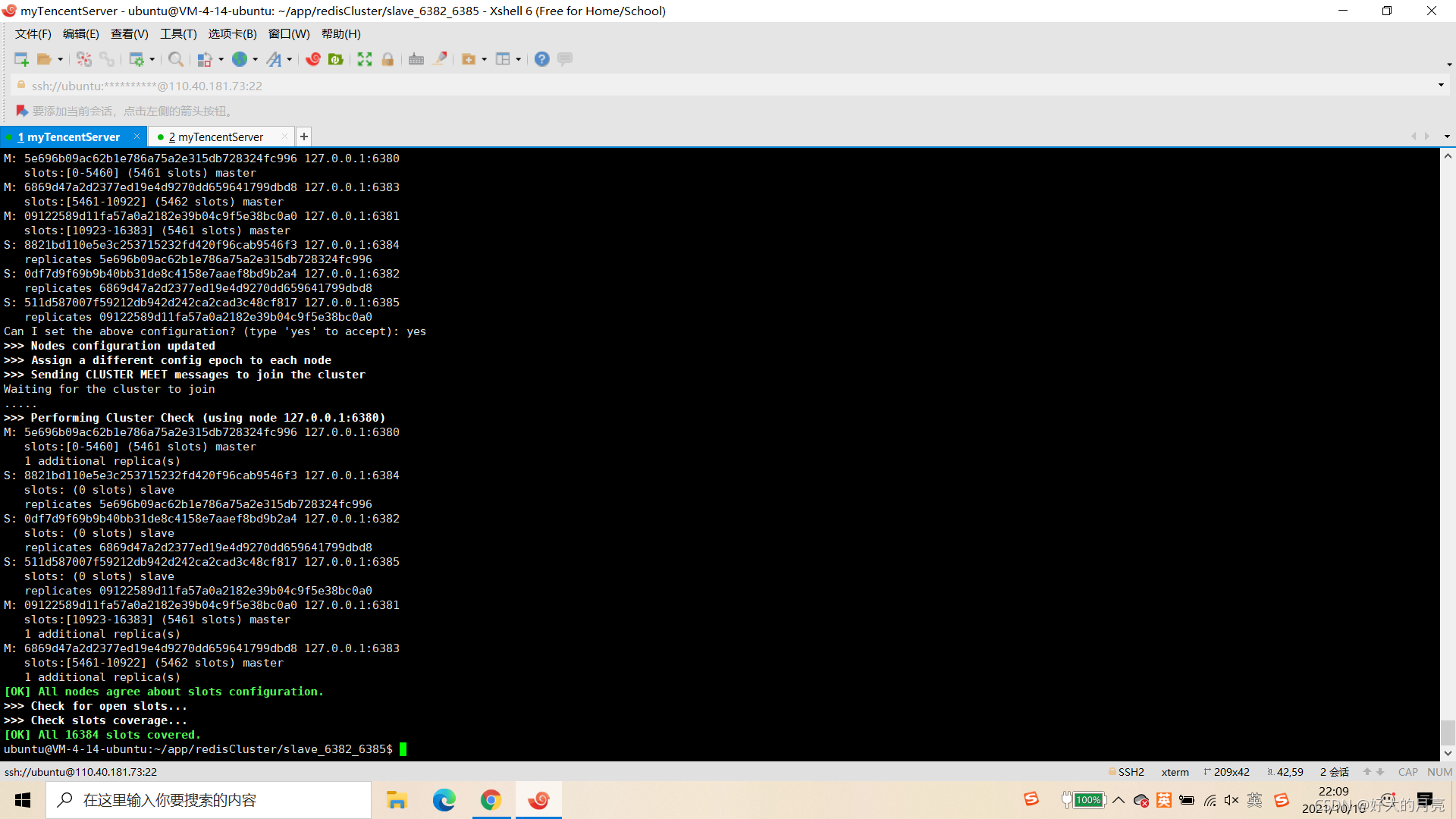Open the 工具(T) menu
This screenshot has height=819, width=1456.
point(178,34)
